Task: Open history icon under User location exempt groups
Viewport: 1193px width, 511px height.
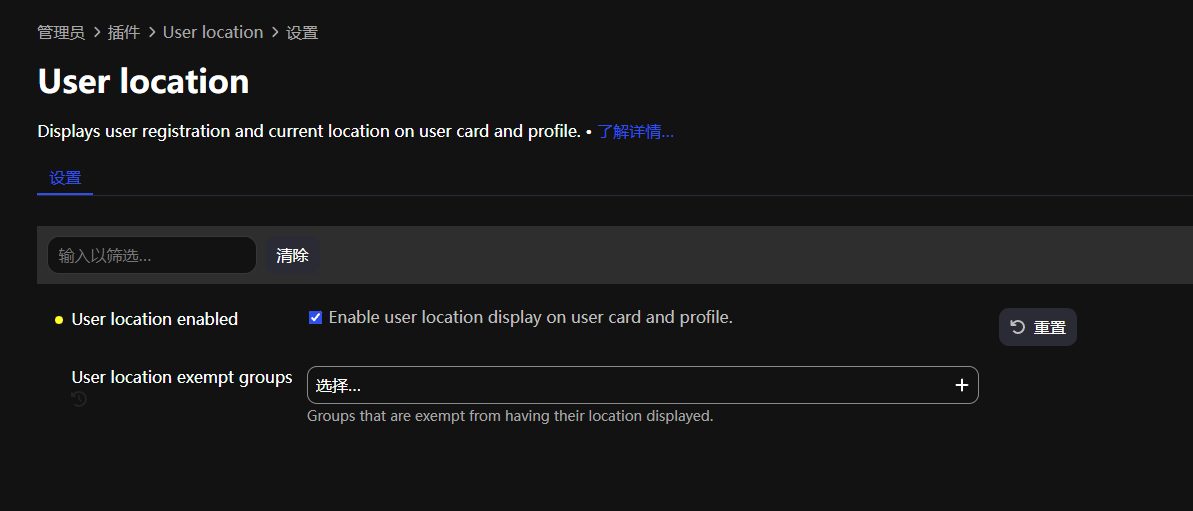Action: coord(79,399)
